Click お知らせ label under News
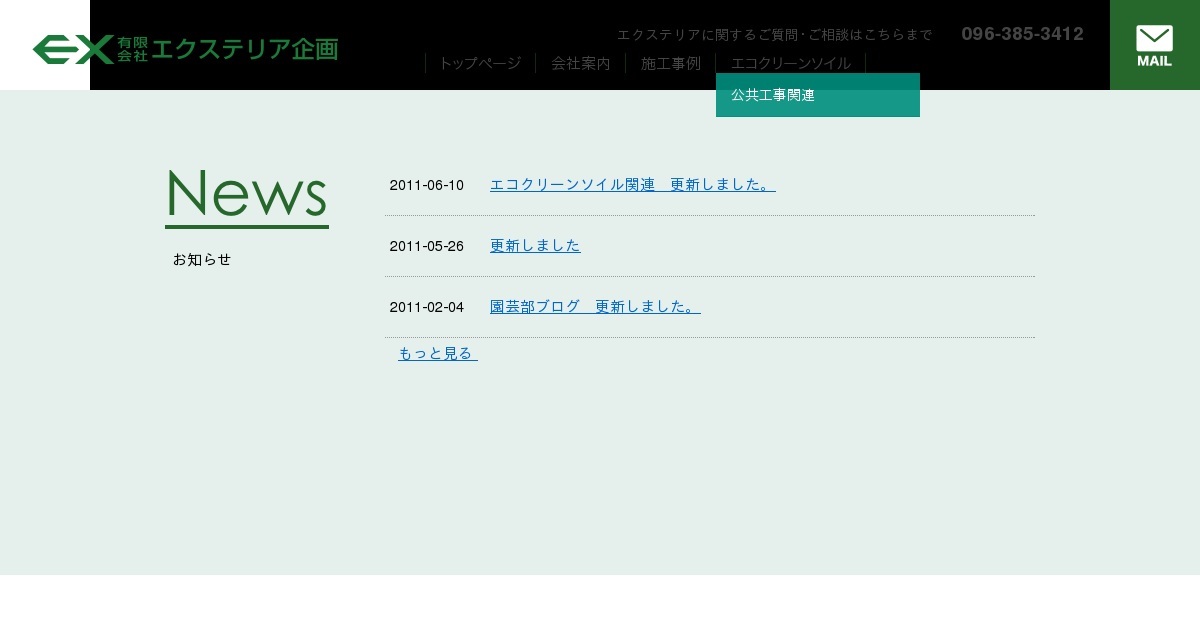 (x=202, y=259)
